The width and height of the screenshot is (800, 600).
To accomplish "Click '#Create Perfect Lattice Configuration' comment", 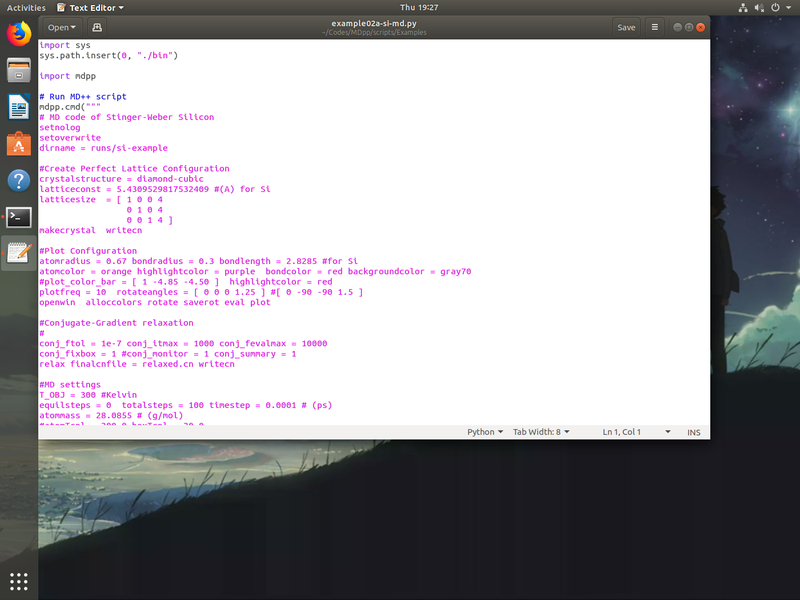I will [x=134, y=168].
